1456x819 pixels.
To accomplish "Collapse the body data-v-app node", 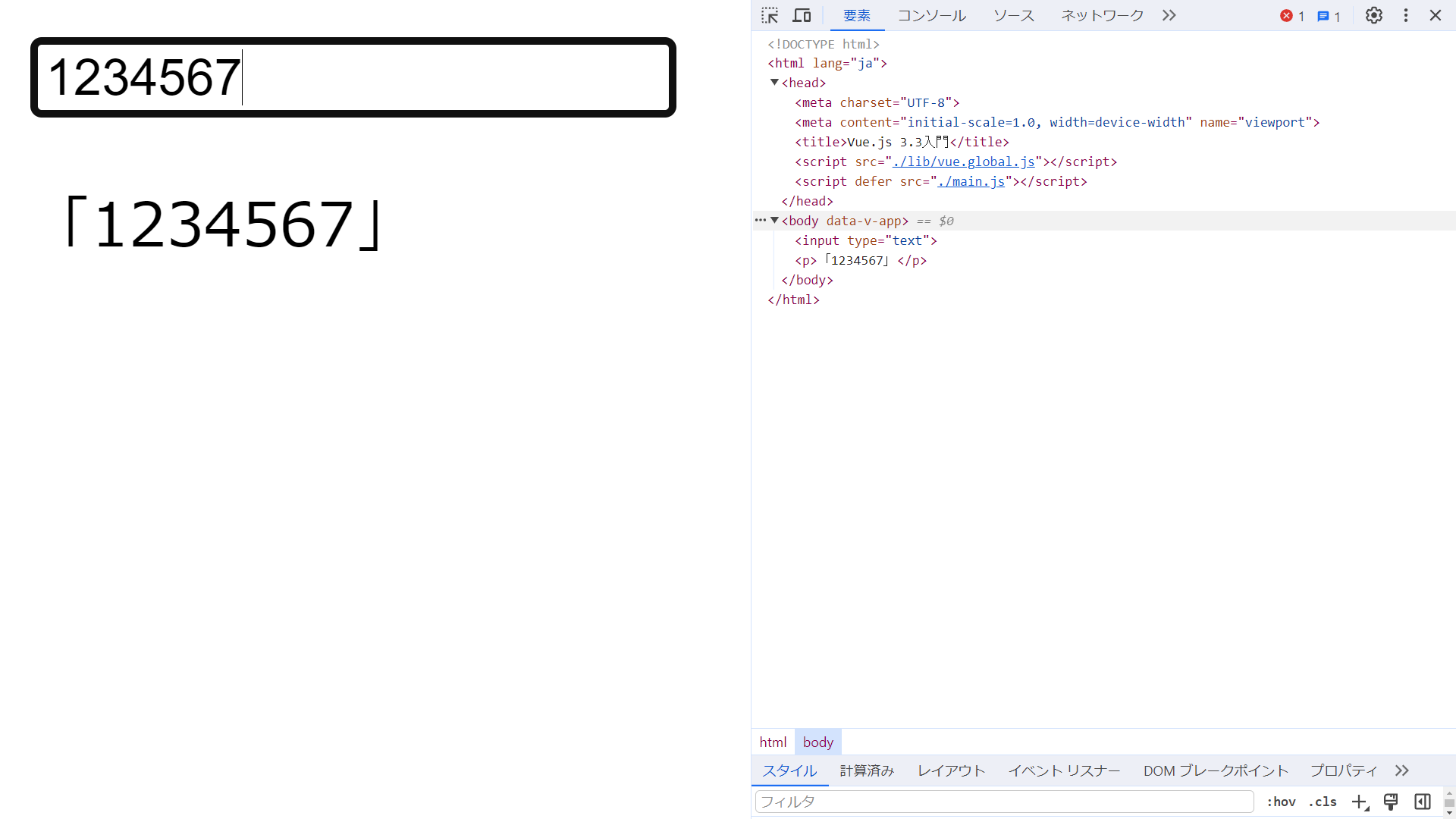I will pyautogui.click(x=774, y=221).
